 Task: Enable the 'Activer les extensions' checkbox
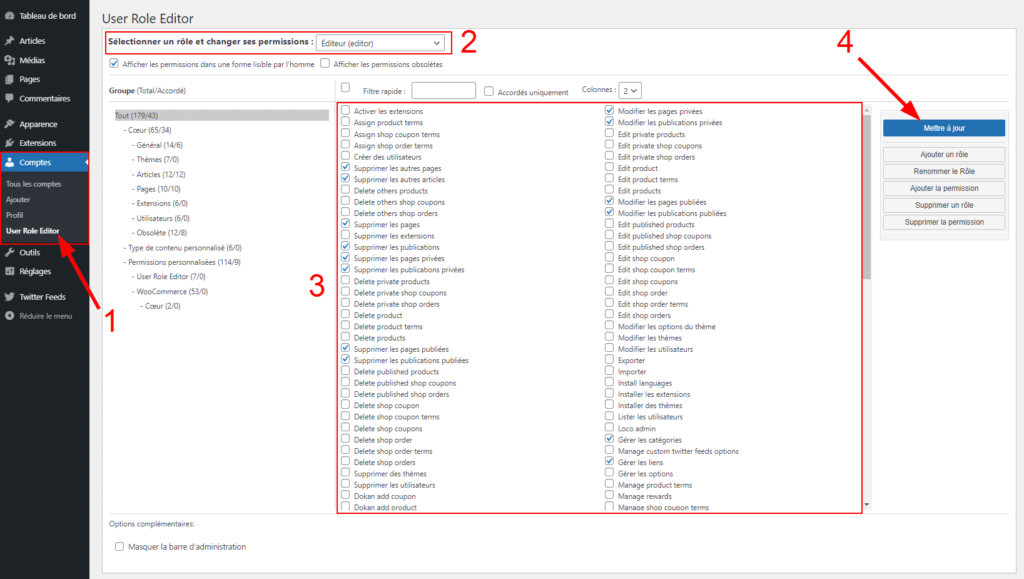point(345,111)
